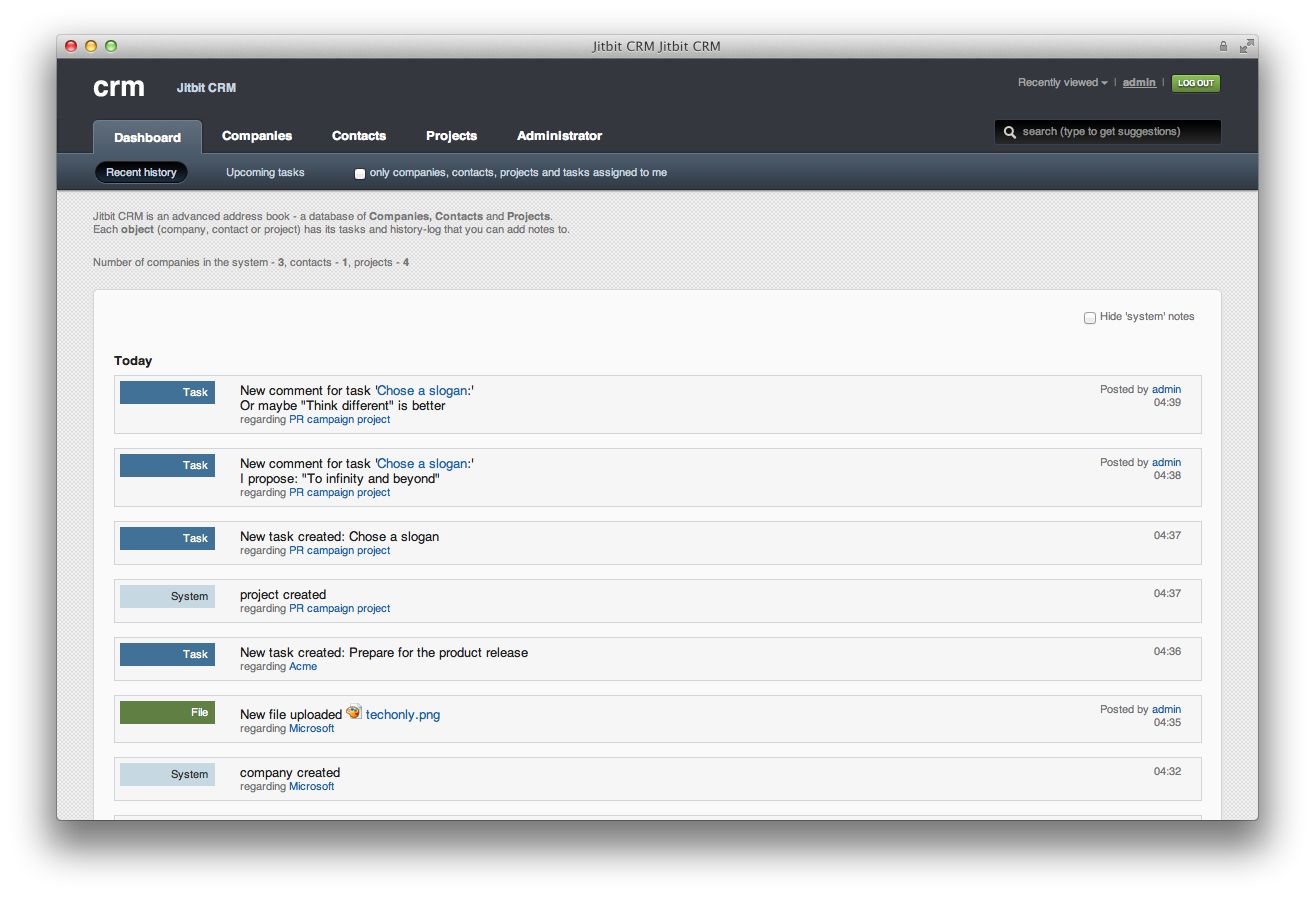Open the Administrator tab
1315x899 pixels.
point(559,136)
